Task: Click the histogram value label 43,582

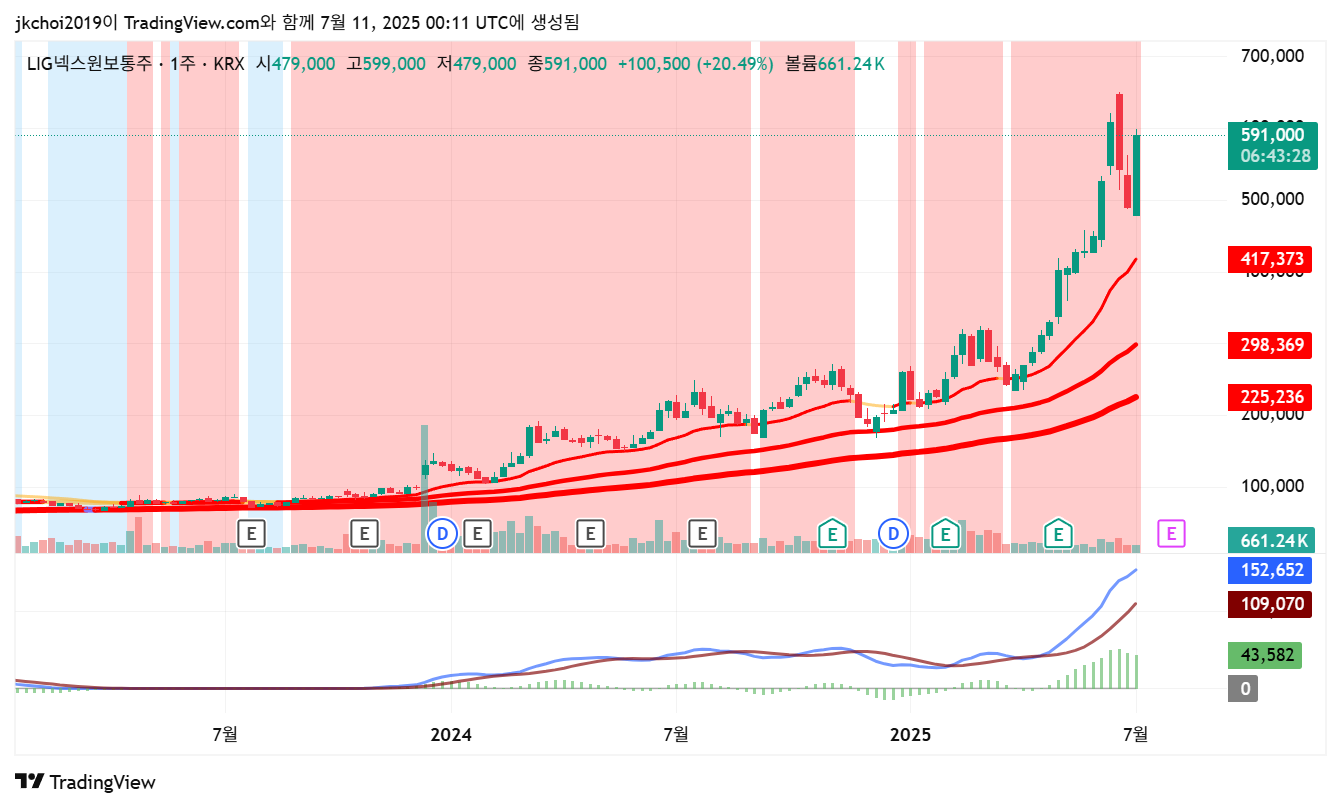Action: coord(1264,656)
